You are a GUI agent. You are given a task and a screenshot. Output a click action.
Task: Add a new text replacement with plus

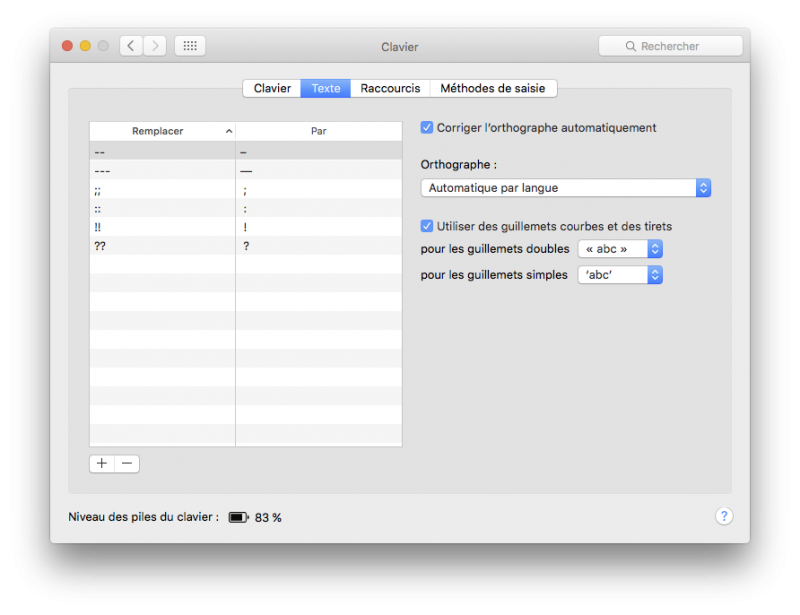[102, 463]
